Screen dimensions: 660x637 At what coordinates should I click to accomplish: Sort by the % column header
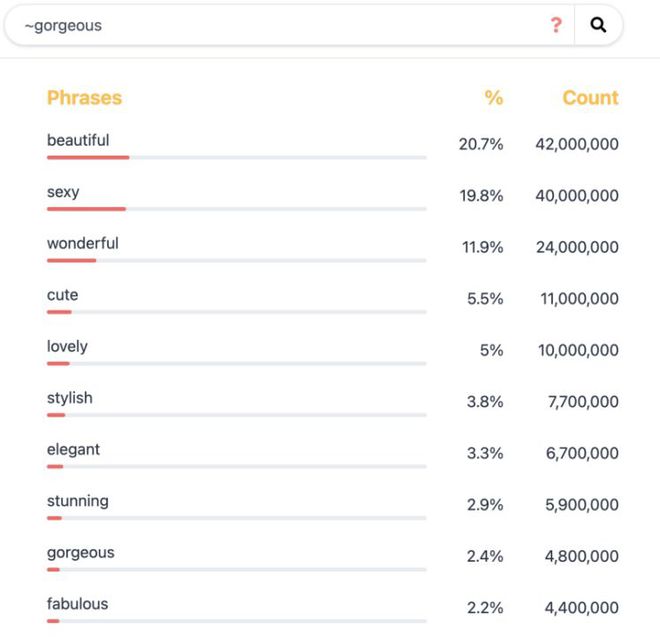click(494, 98)
